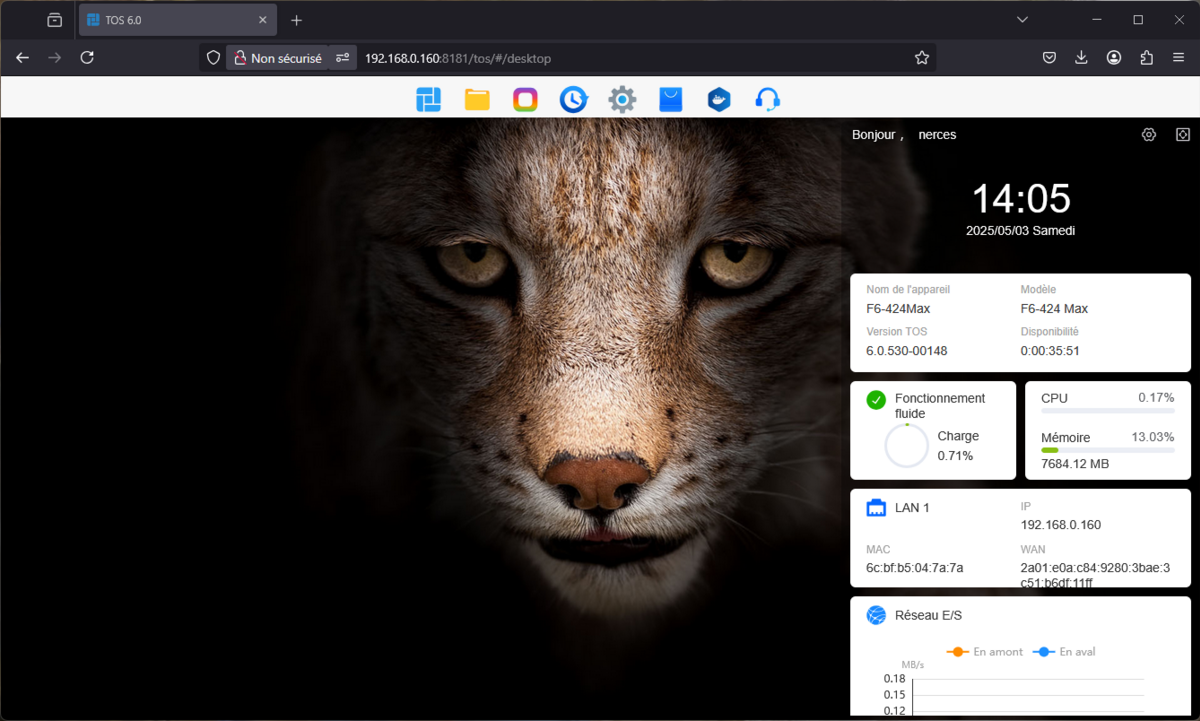Click the greeting username nerces
Screen dimensions: 1200x721
point(937,135)
